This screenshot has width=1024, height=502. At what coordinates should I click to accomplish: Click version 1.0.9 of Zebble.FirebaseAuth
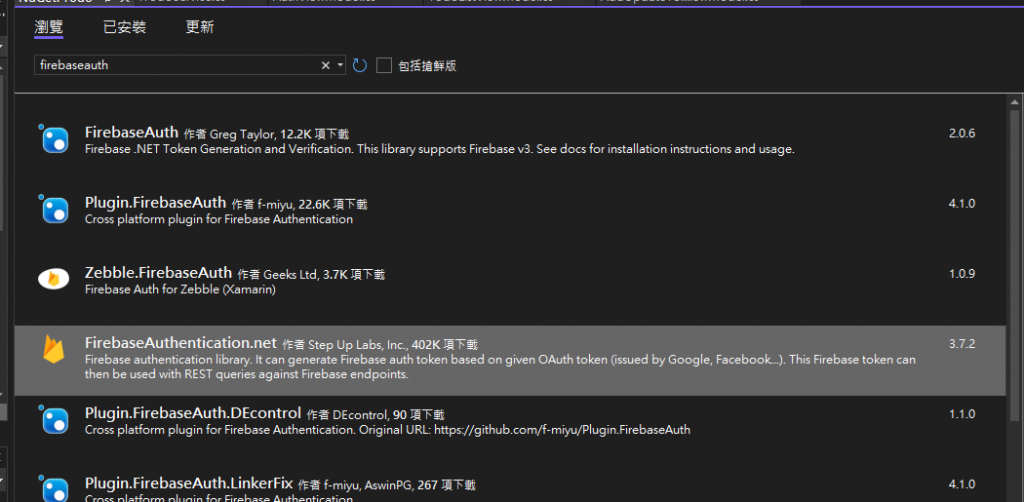coord(962,274)
